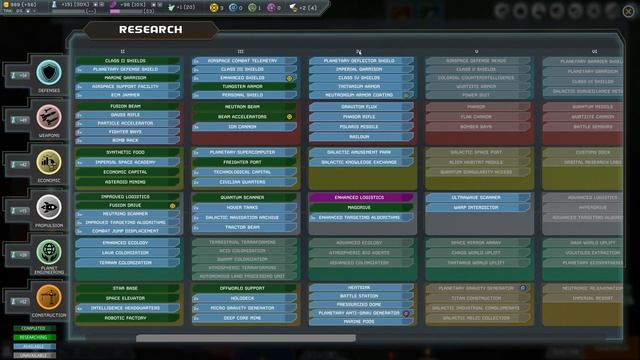Image resolution: width=640 pixels, height=360 pixels.
Task: Select Class III Shields technology
Action: [244, 69]
